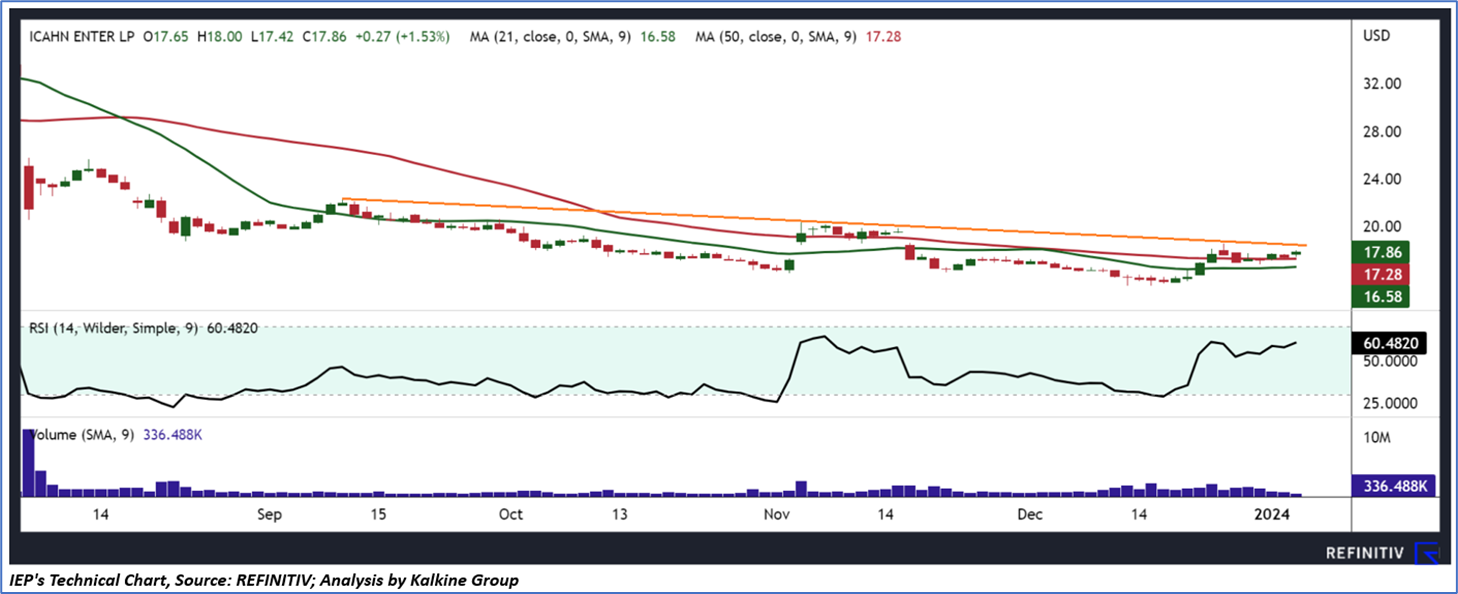Click the 15 date label after Sep
The width and height of the screenshot is (1458, 594).
pos(378,514)
